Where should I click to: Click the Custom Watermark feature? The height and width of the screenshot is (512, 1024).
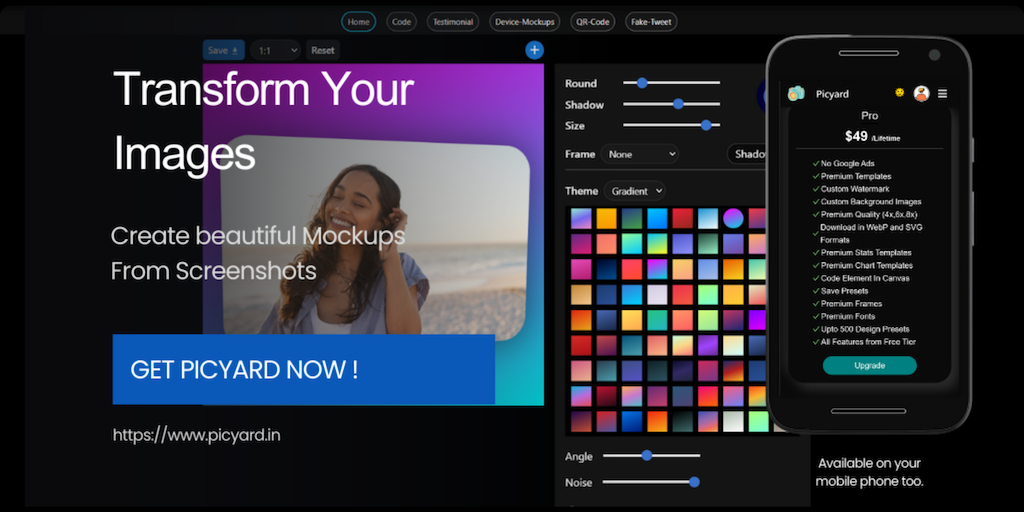click(850, 189)
